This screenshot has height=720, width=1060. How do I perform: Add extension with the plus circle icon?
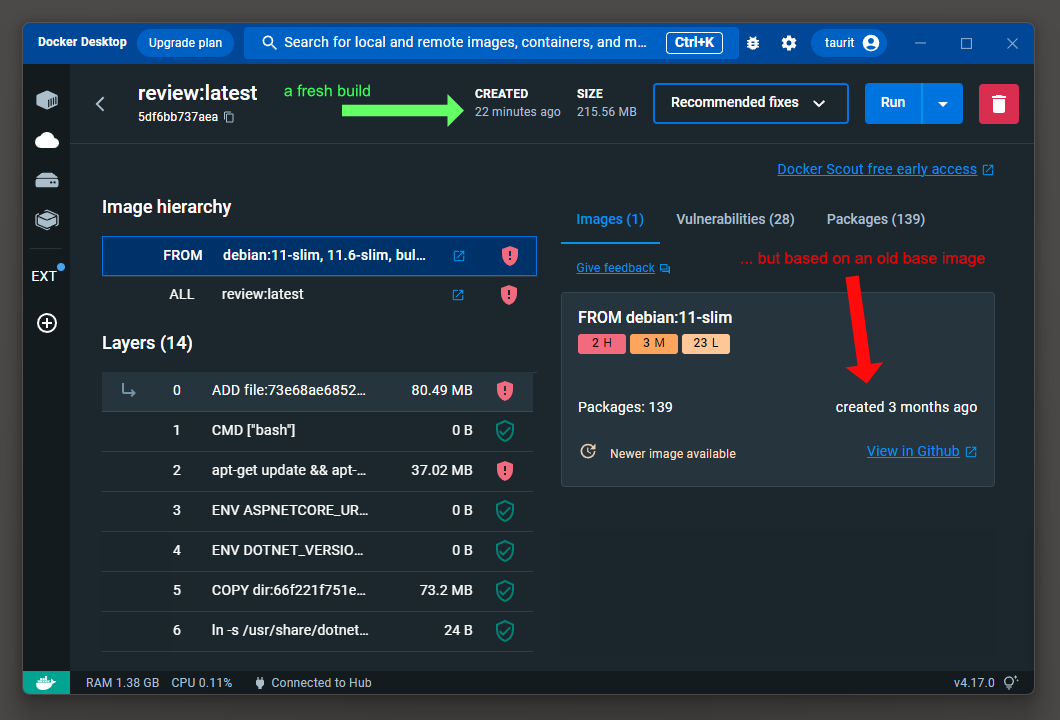click(47, 323)
